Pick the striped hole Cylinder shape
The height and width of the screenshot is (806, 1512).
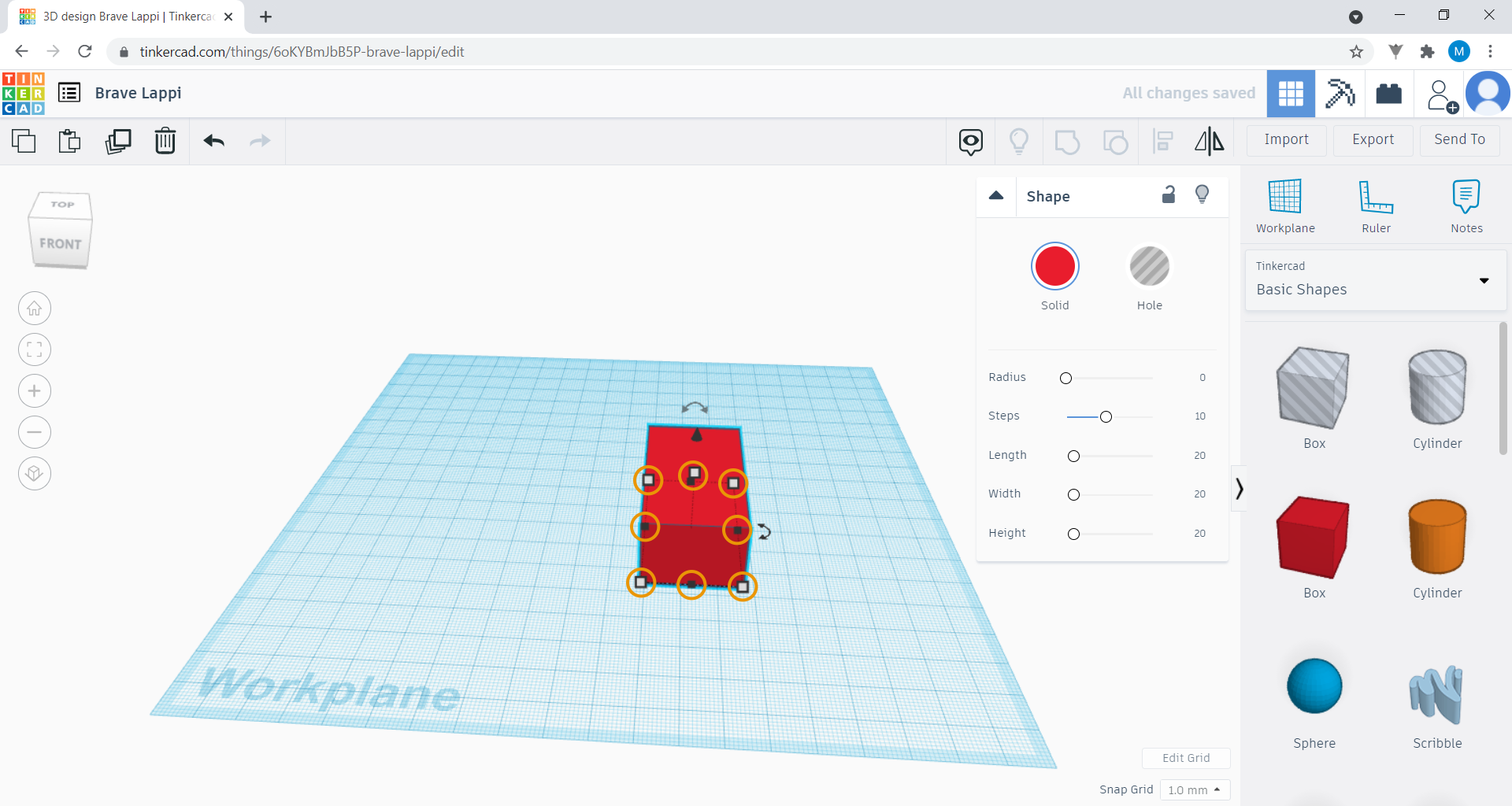pos(1437,389)
